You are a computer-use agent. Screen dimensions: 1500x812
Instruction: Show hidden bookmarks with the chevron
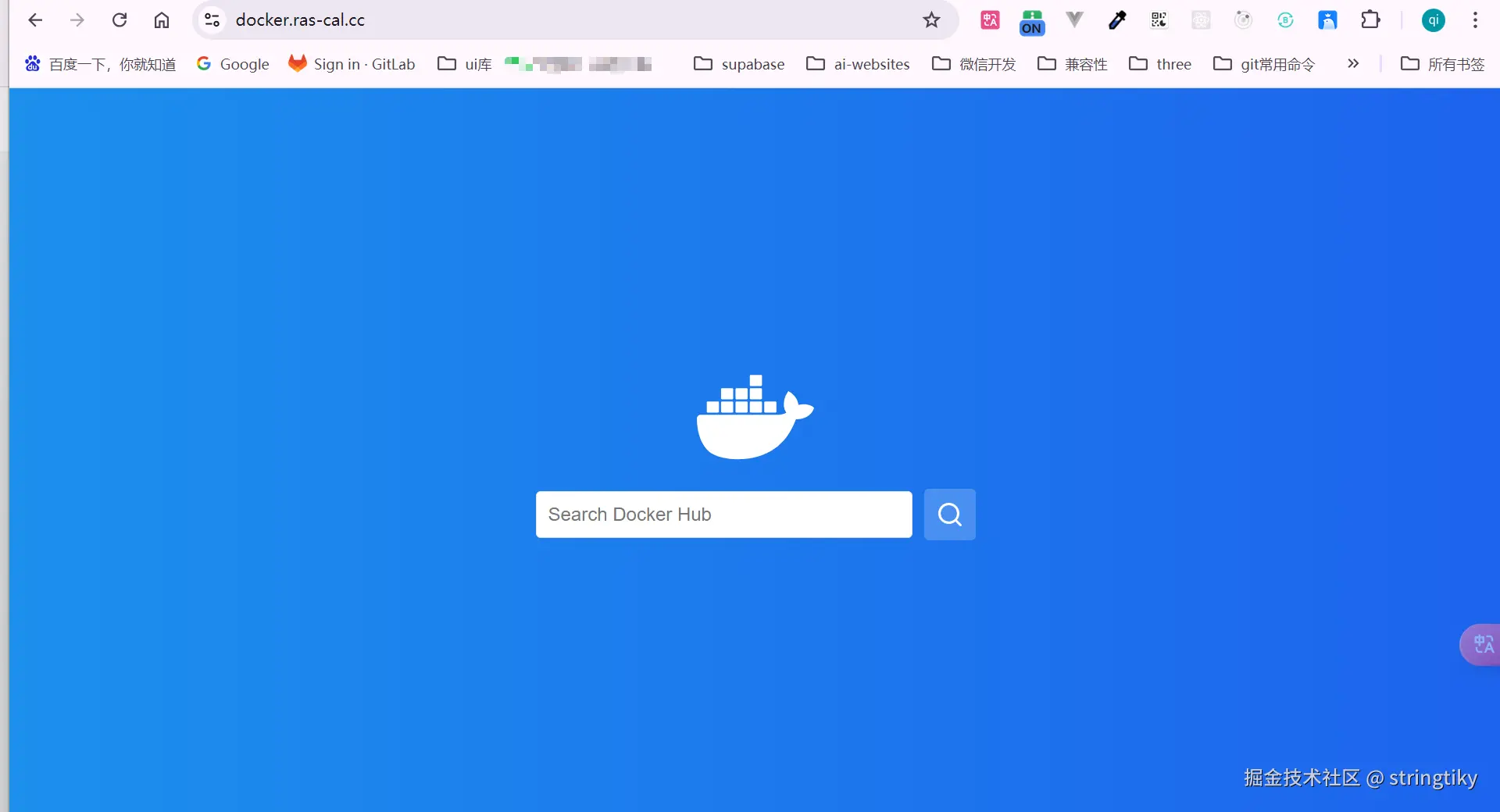1353,64
